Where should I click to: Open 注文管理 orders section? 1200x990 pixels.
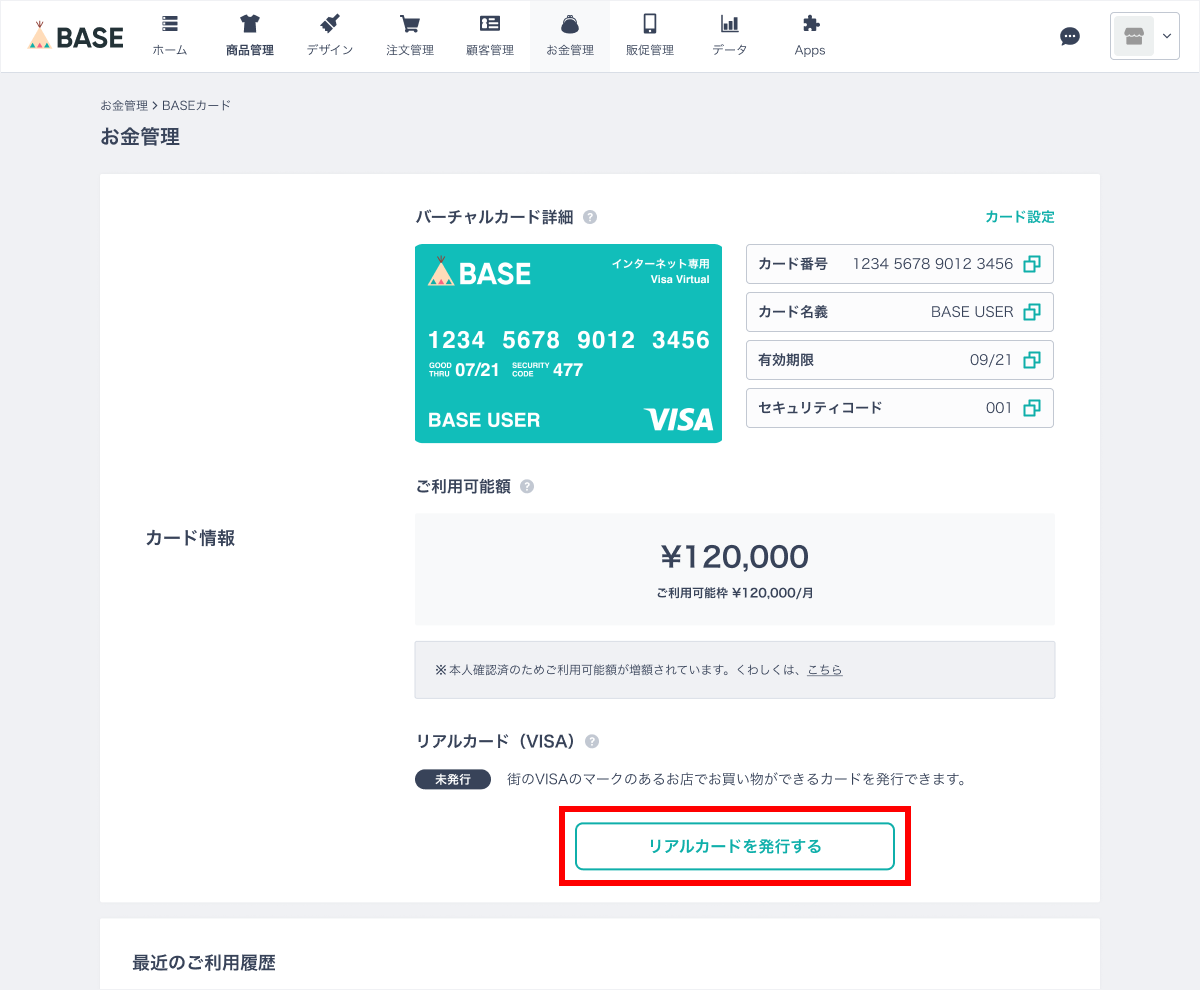410,36
